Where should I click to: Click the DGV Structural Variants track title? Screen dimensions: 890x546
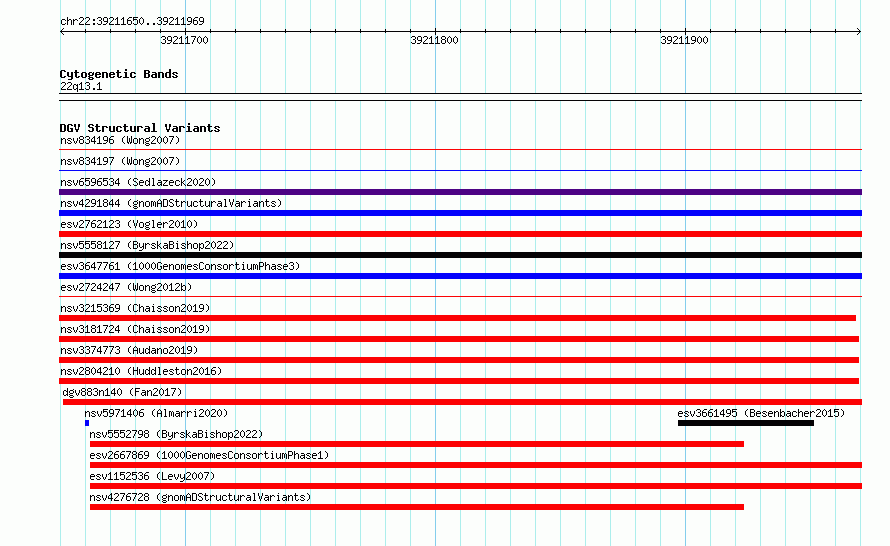pyautogui.click(x=140, y=128)
